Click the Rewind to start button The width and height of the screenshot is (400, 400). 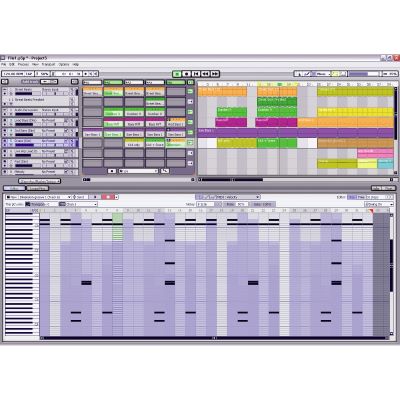(196, 74)
